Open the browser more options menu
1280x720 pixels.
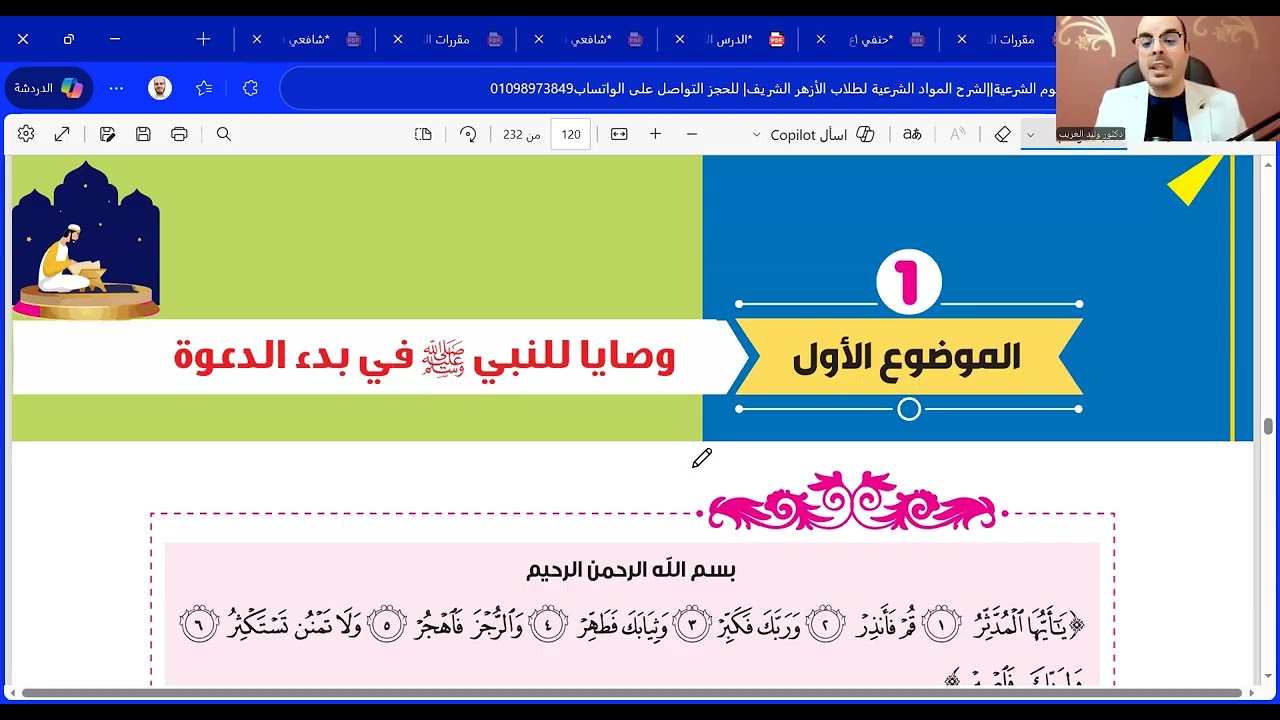[x=116, y=88]
